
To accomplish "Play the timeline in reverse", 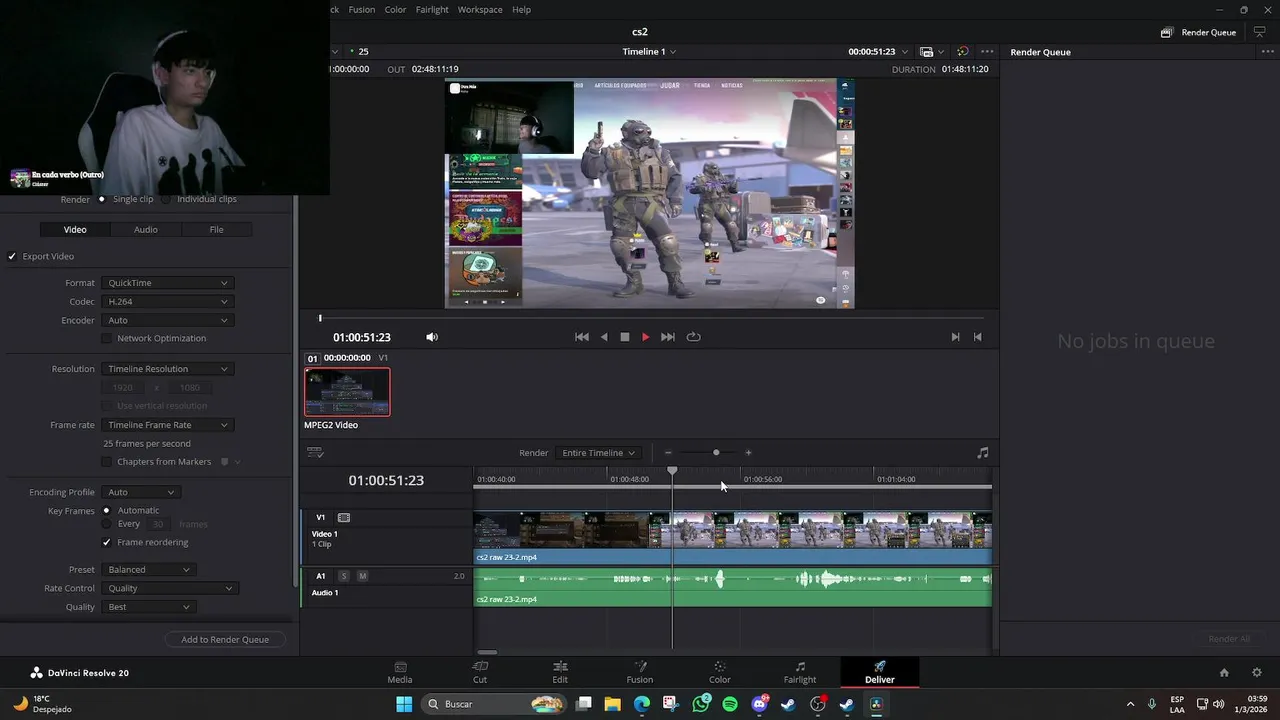I will point(604,337).
